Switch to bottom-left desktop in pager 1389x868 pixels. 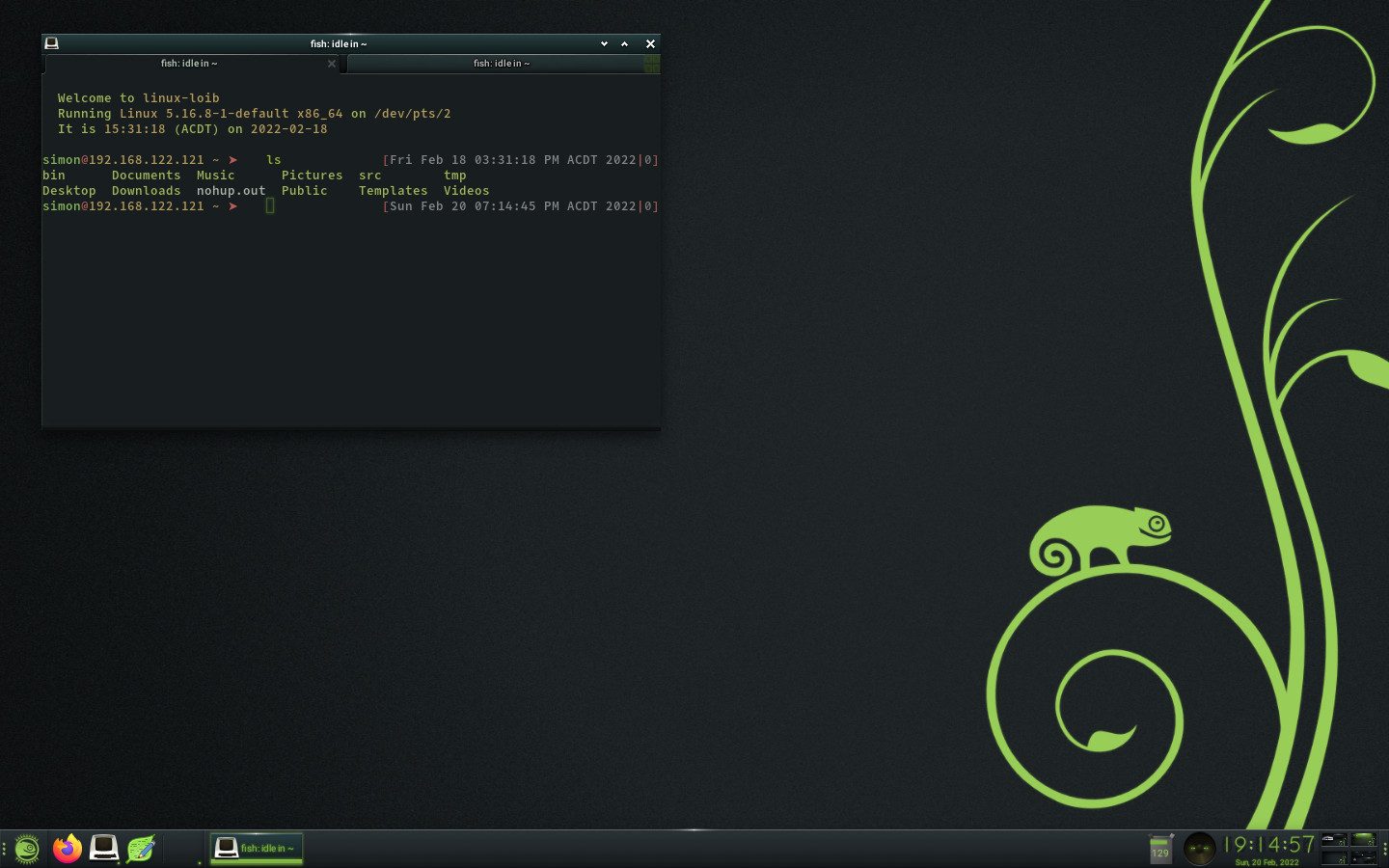pyautogui.click(x=1334, y=857)
